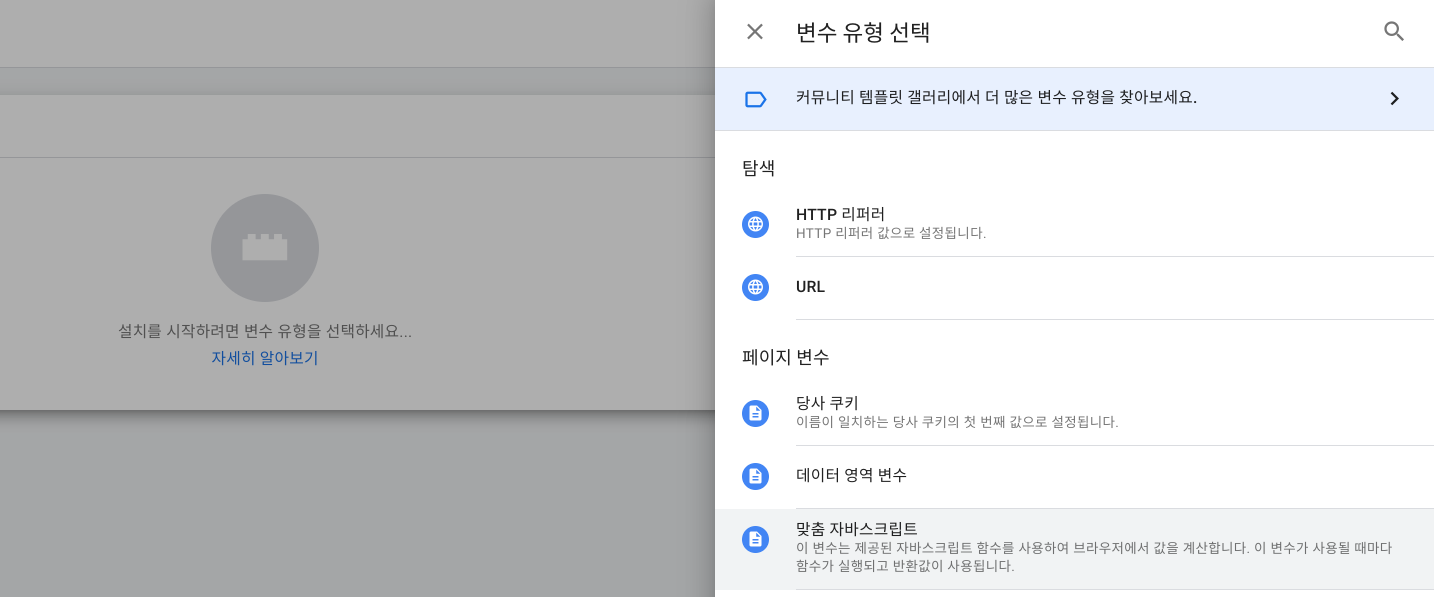1434x597 pixels.
Task: Click the 맞춤 자바스크립트 document icon
Action: click(755, 539)
